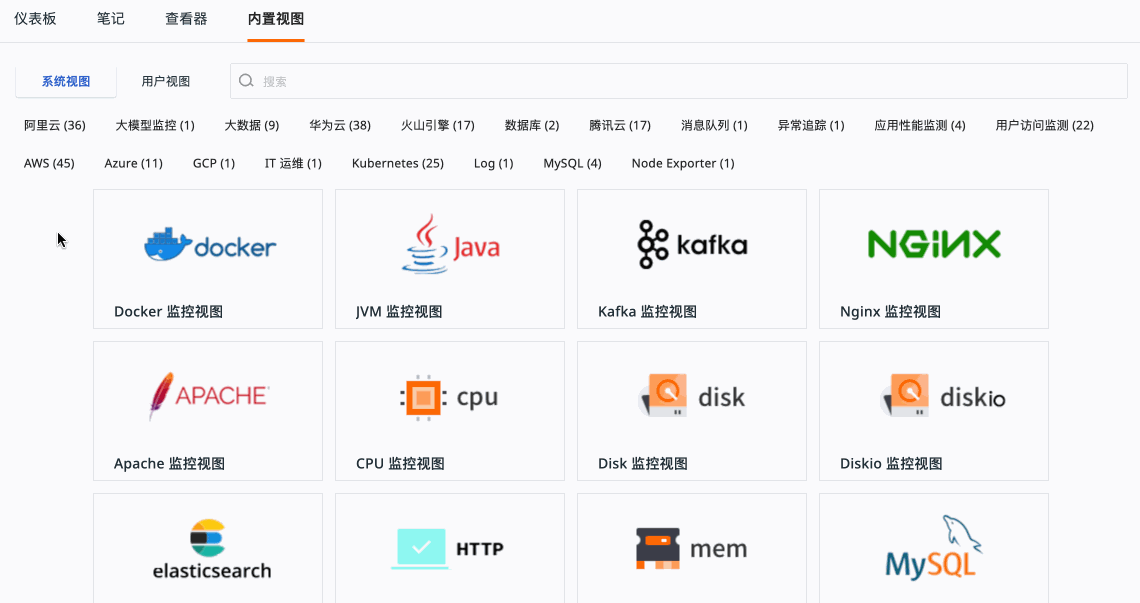Filter views by AWS (45)
1140x603 pixels.
(49, 163)
